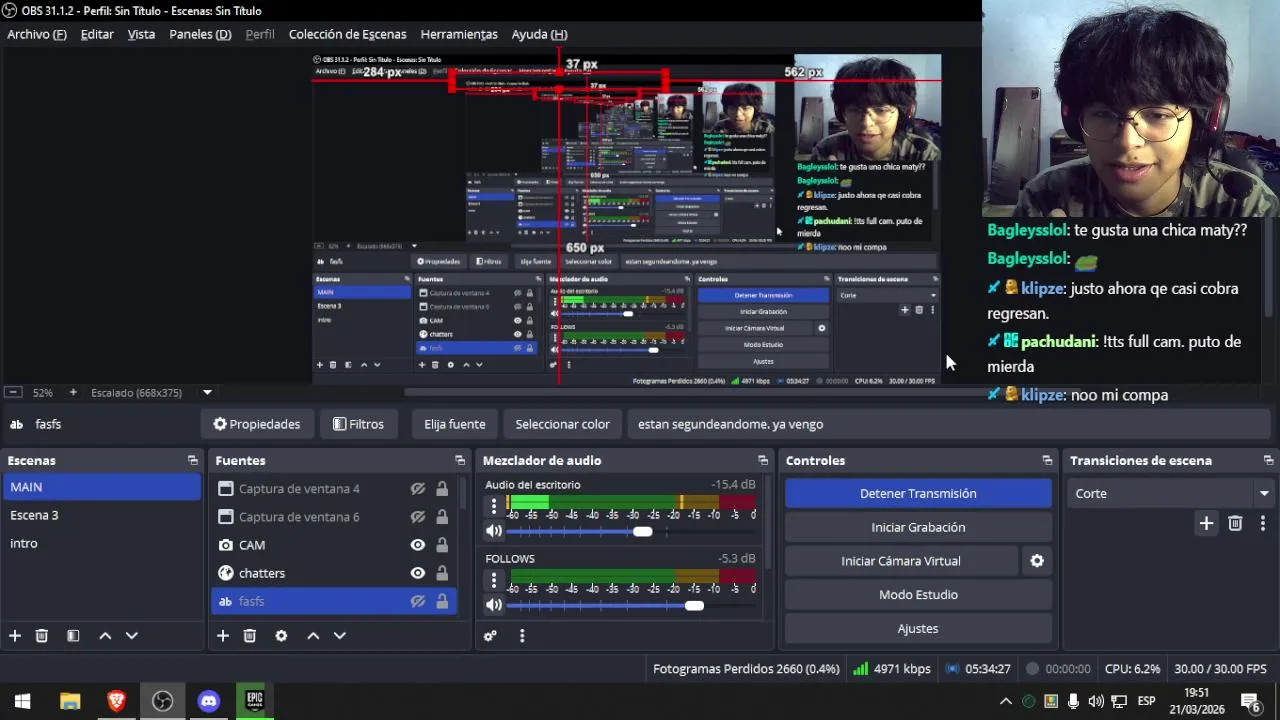
Task: Open Propiedades for the selected source
Action: pyautogui.click(x=256, y=424)
